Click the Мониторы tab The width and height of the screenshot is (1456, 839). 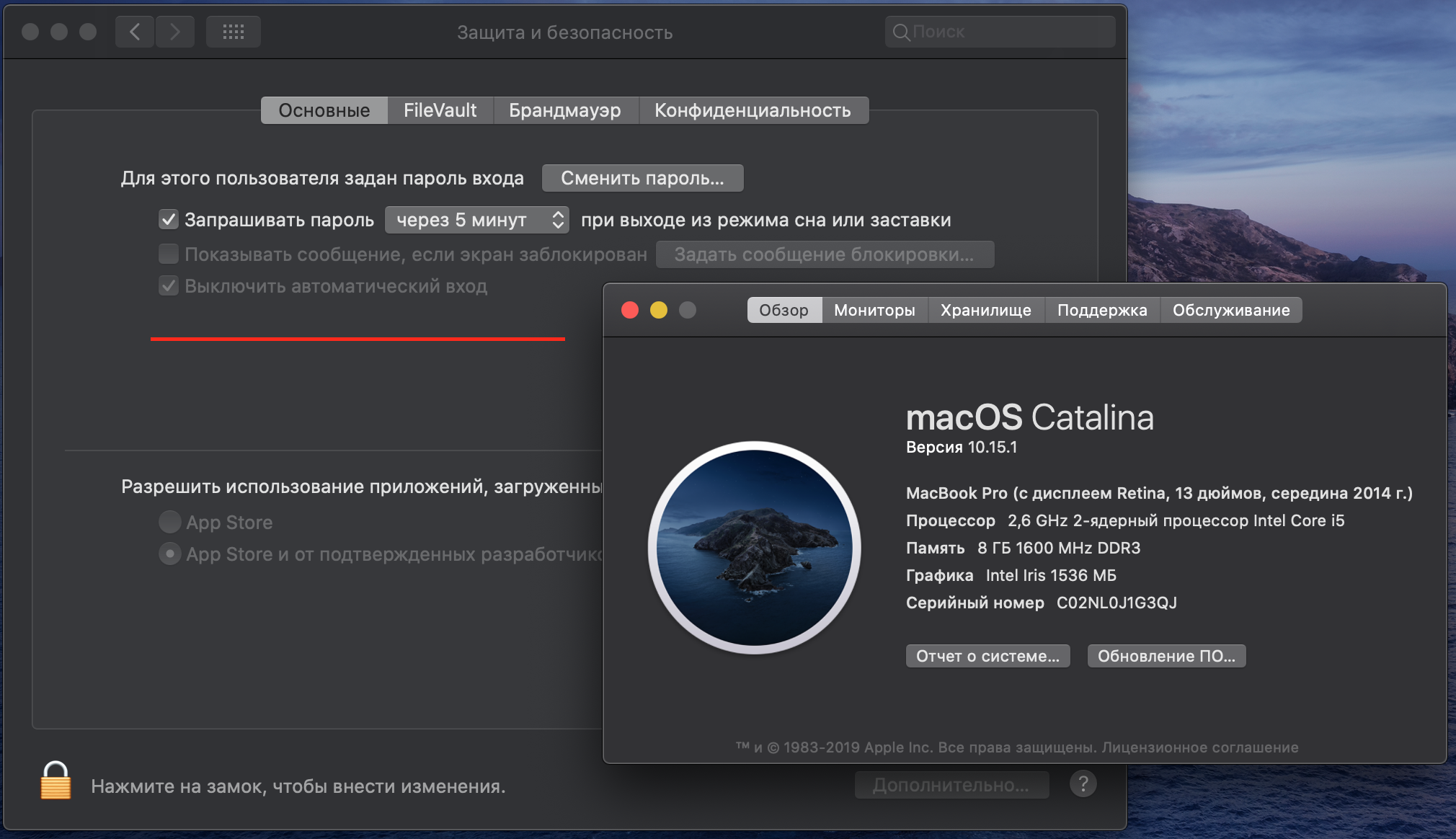click(874, 309)
